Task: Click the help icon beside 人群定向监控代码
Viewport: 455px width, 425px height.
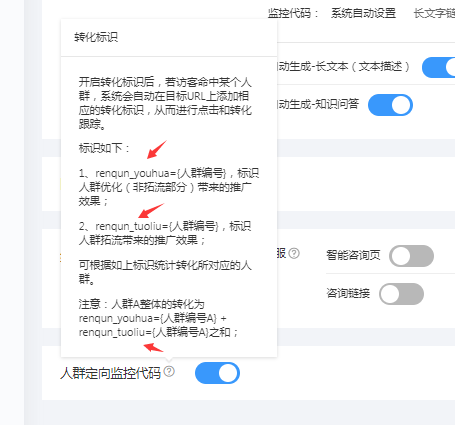Action: point(169,371)
